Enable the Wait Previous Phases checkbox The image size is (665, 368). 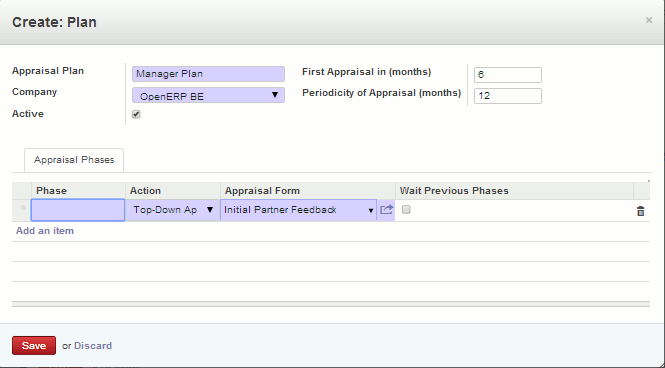click(x=406, y=209)
